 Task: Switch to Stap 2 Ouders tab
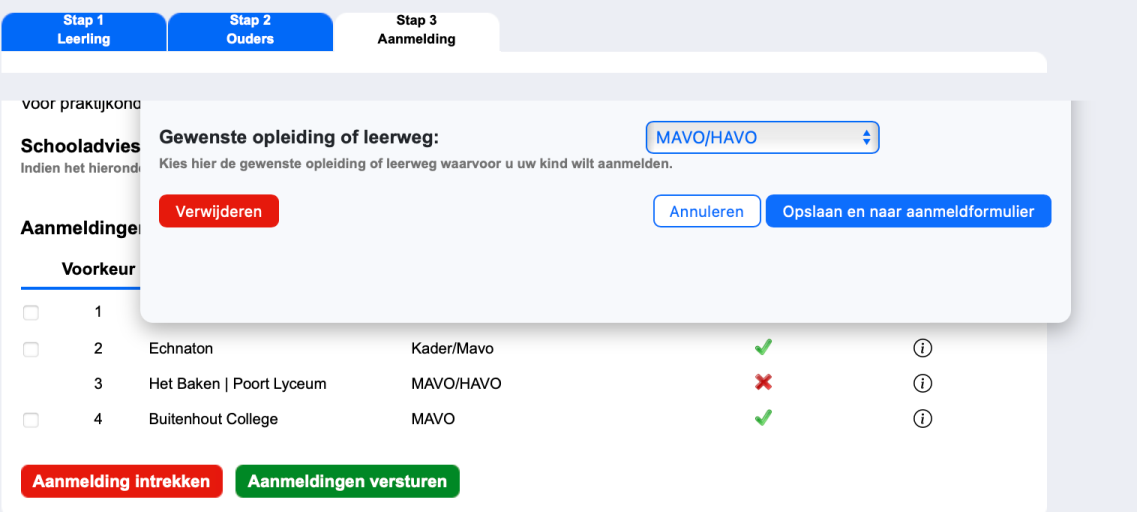pyautogui.click(x=250, y=30)
